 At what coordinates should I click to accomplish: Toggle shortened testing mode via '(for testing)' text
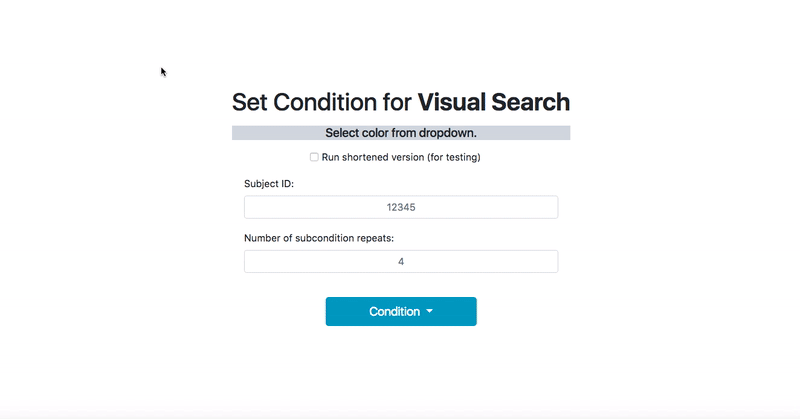pos(454,157)
